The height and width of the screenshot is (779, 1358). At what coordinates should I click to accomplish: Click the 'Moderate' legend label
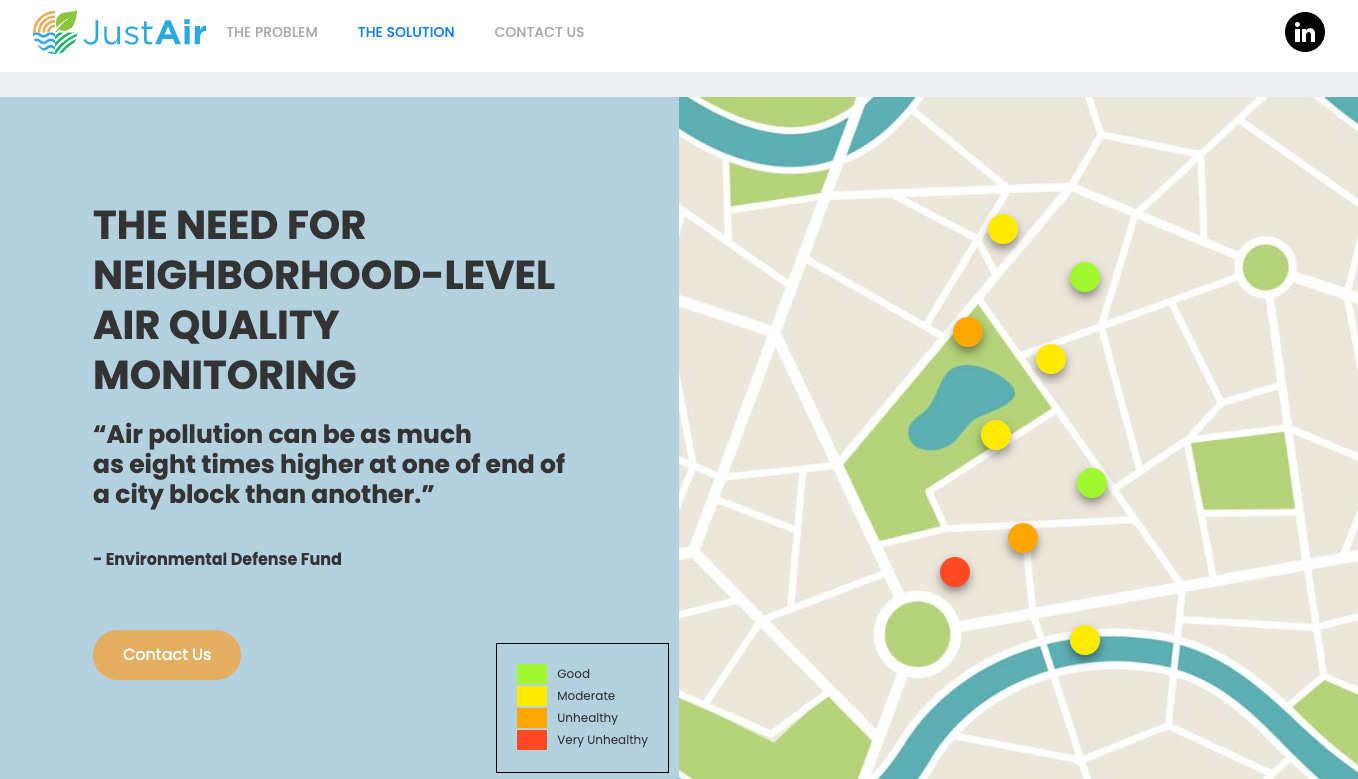[586, 696]
